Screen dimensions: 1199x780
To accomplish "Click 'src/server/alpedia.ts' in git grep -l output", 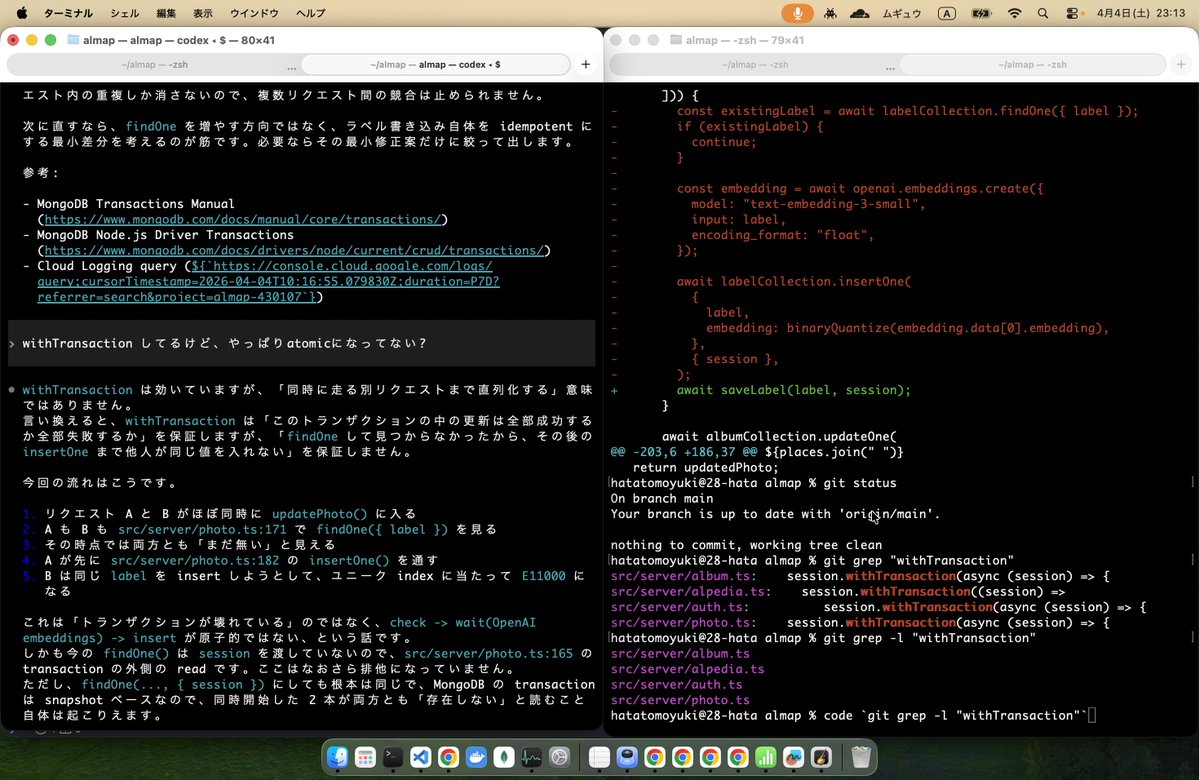I will point(687,668).
